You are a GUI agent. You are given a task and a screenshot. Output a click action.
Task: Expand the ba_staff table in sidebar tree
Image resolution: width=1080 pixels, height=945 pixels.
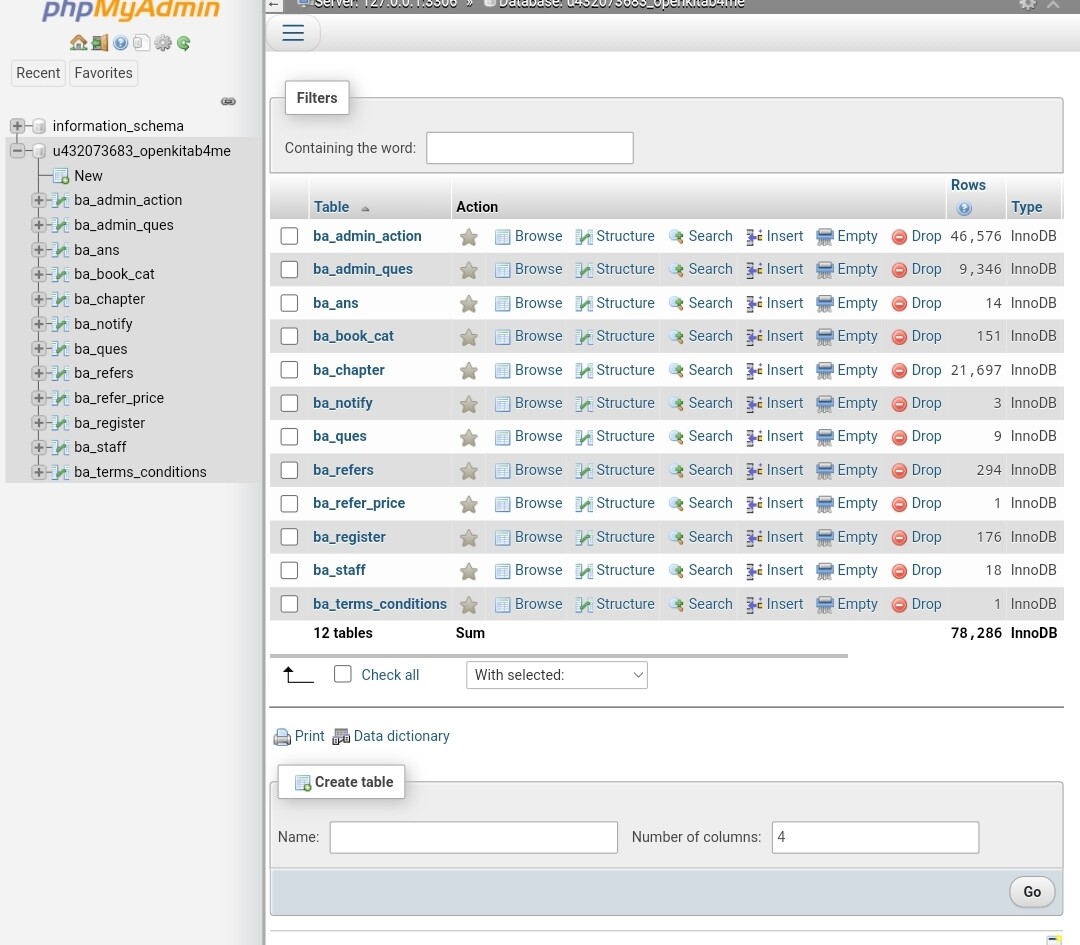coord(39,447)
